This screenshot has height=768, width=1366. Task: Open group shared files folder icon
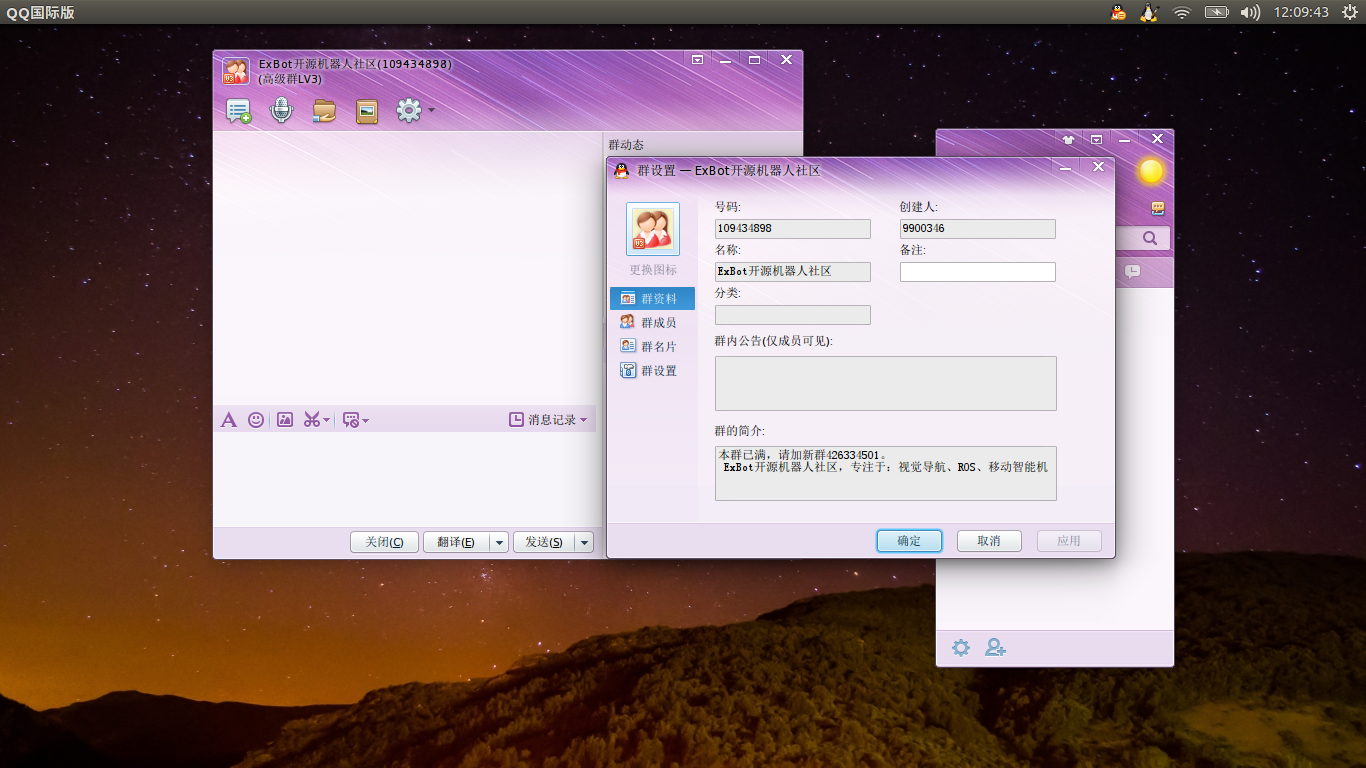[x=324, y=111]
